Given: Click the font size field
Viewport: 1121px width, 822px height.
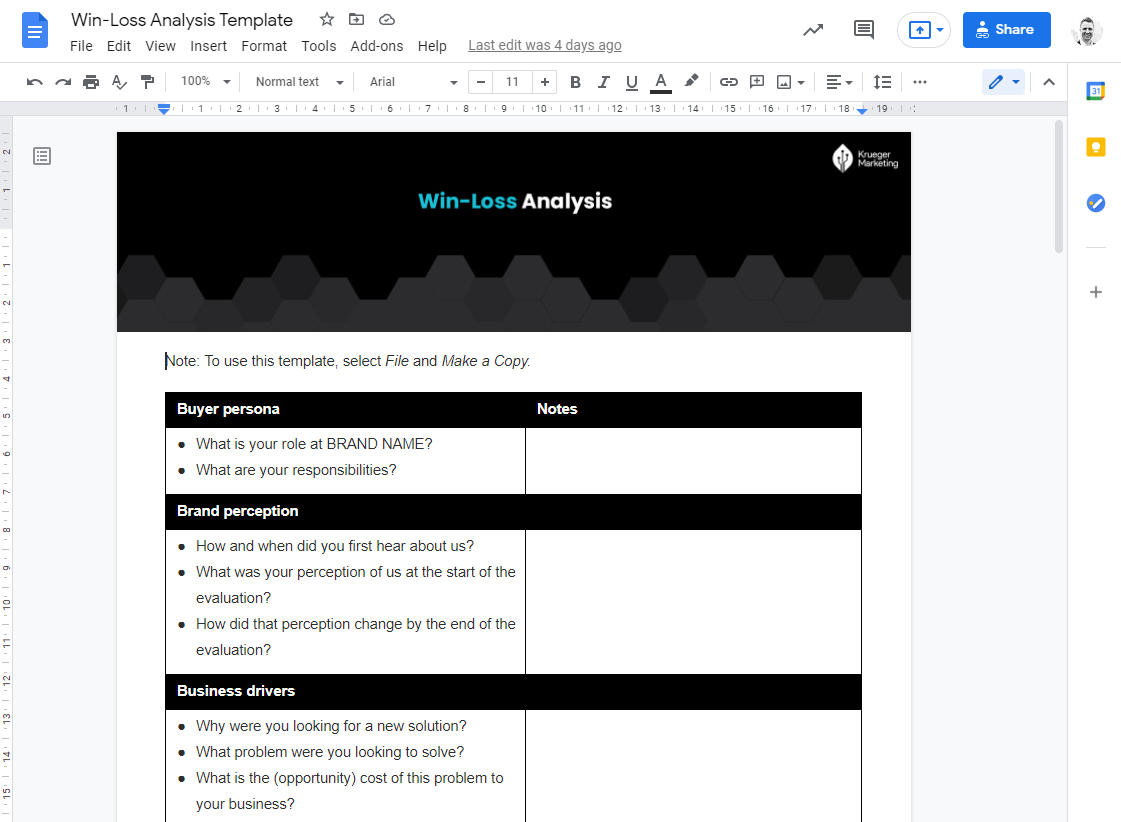Looking at the screenshot, I should click(x=513, y=82).
